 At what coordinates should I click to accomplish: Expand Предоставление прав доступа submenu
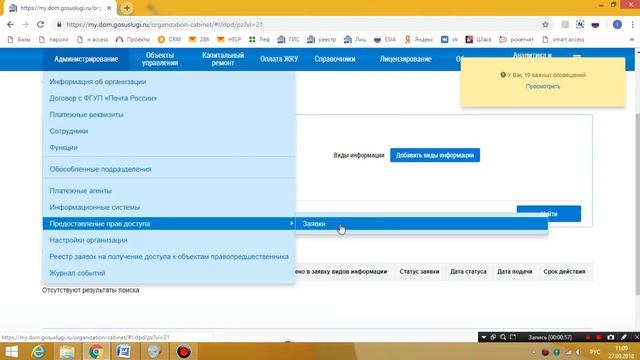tap(169, 224)
